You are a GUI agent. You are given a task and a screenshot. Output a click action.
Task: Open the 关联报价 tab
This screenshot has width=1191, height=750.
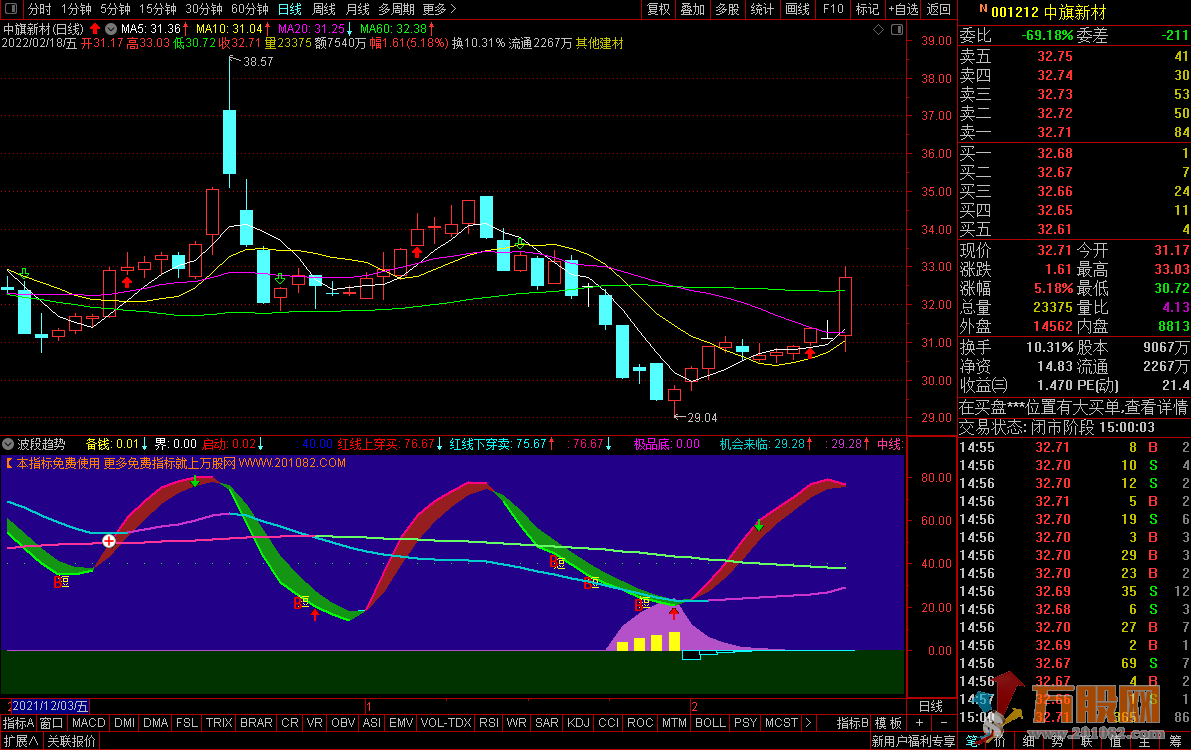point(71,741)
